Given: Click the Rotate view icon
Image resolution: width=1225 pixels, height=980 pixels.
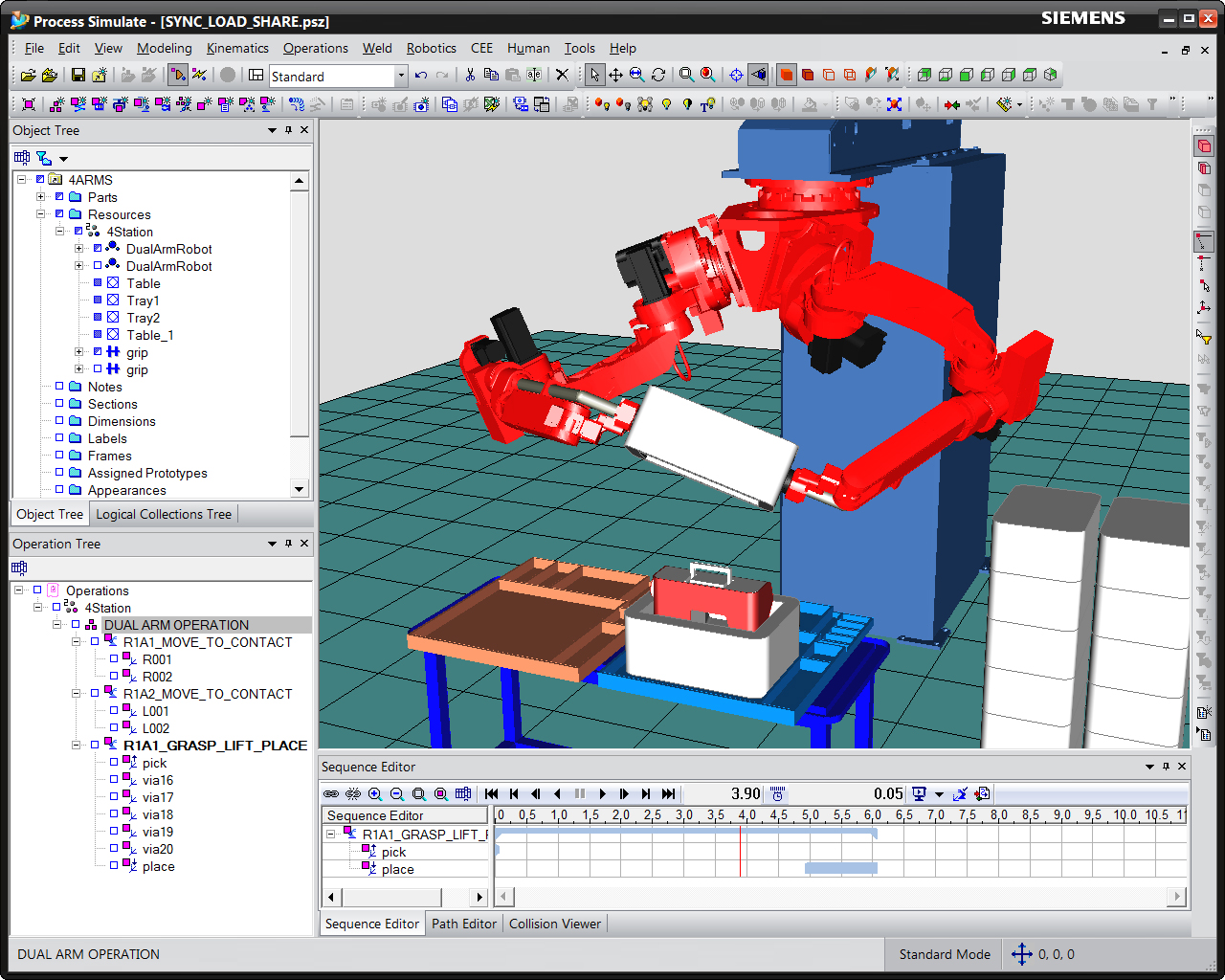Looking at the screenshot, I should point(658,75).
